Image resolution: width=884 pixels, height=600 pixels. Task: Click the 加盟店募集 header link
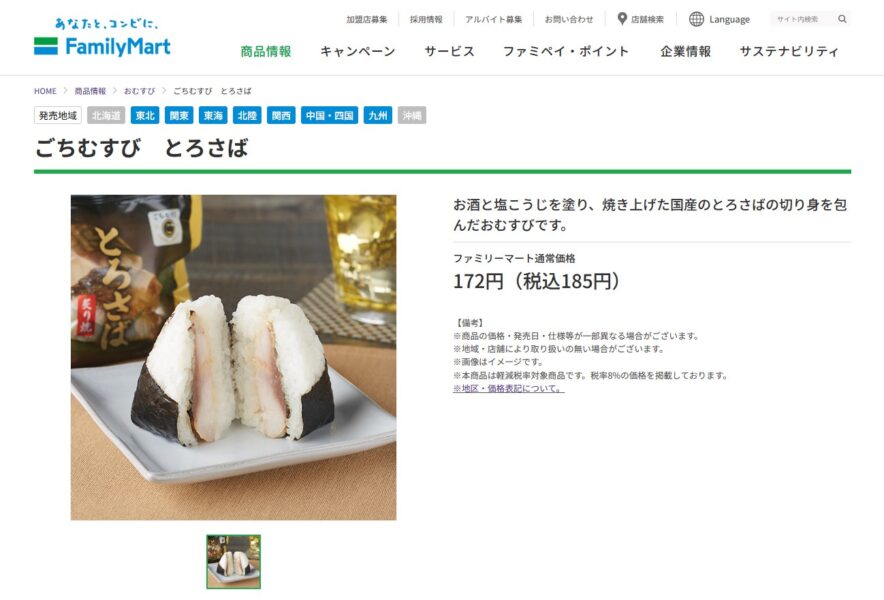click(366, 19)
